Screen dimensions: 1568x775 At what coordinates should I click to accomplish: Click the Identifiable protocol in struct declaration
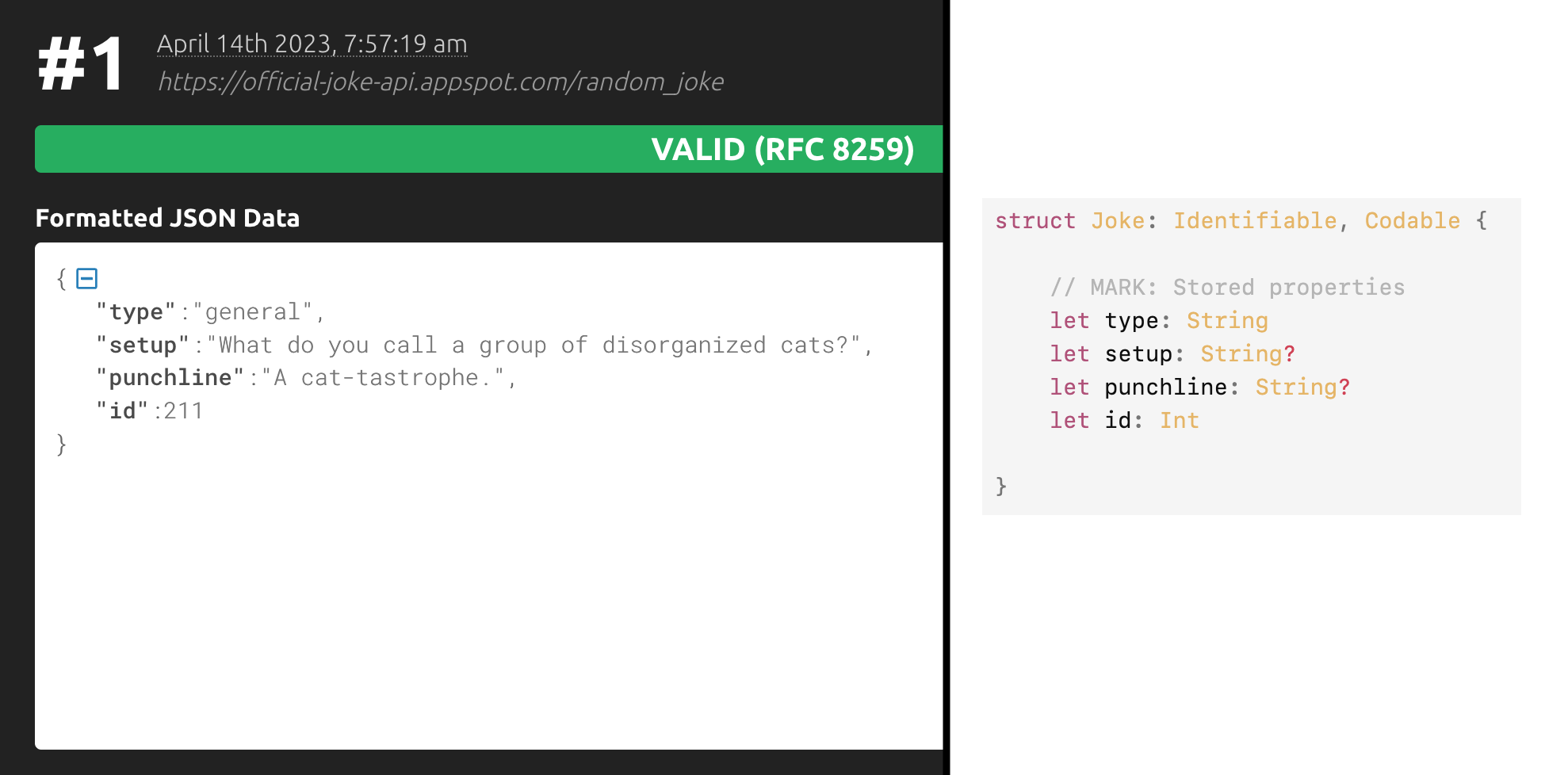[1255, 221]
